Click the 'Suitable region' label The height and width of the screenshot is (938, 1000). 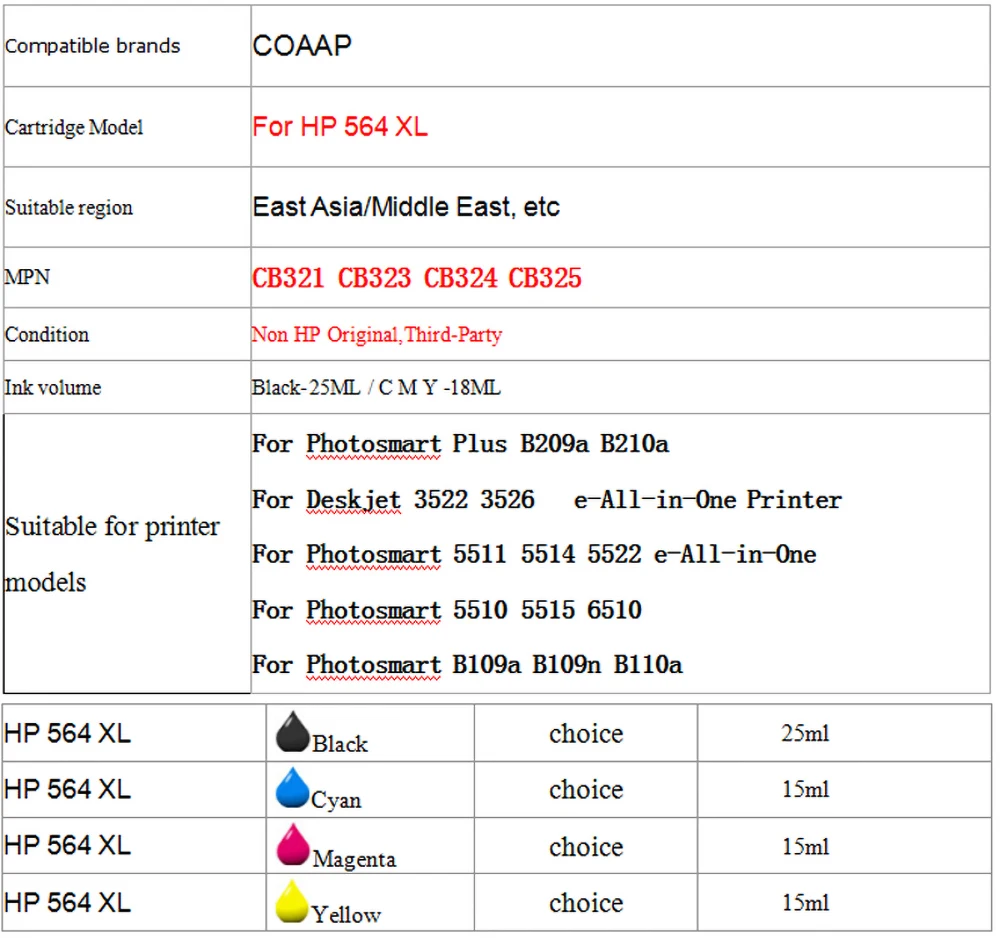pos(69,208)
